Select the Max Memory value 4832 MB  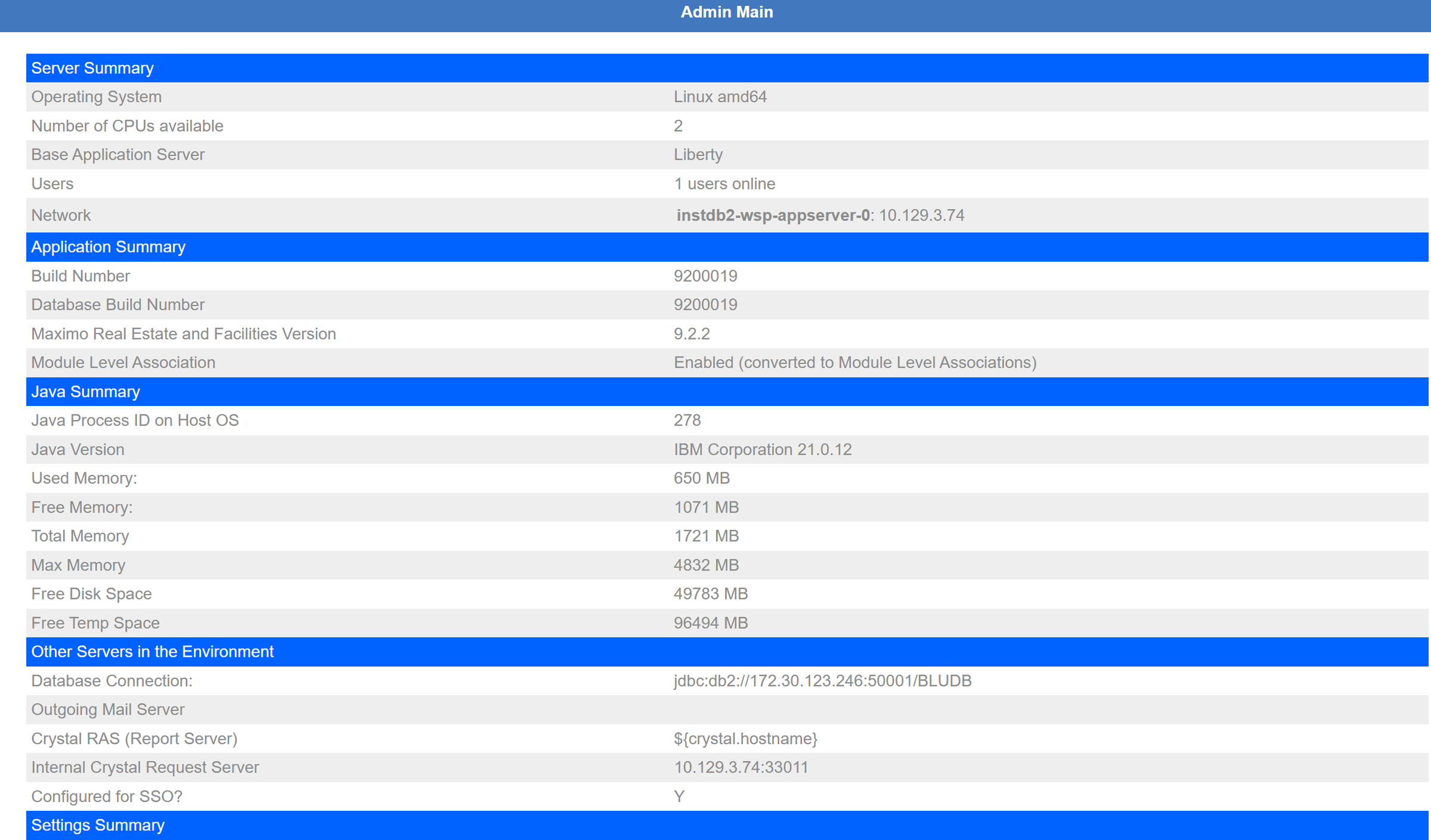[x=706, y=565]
